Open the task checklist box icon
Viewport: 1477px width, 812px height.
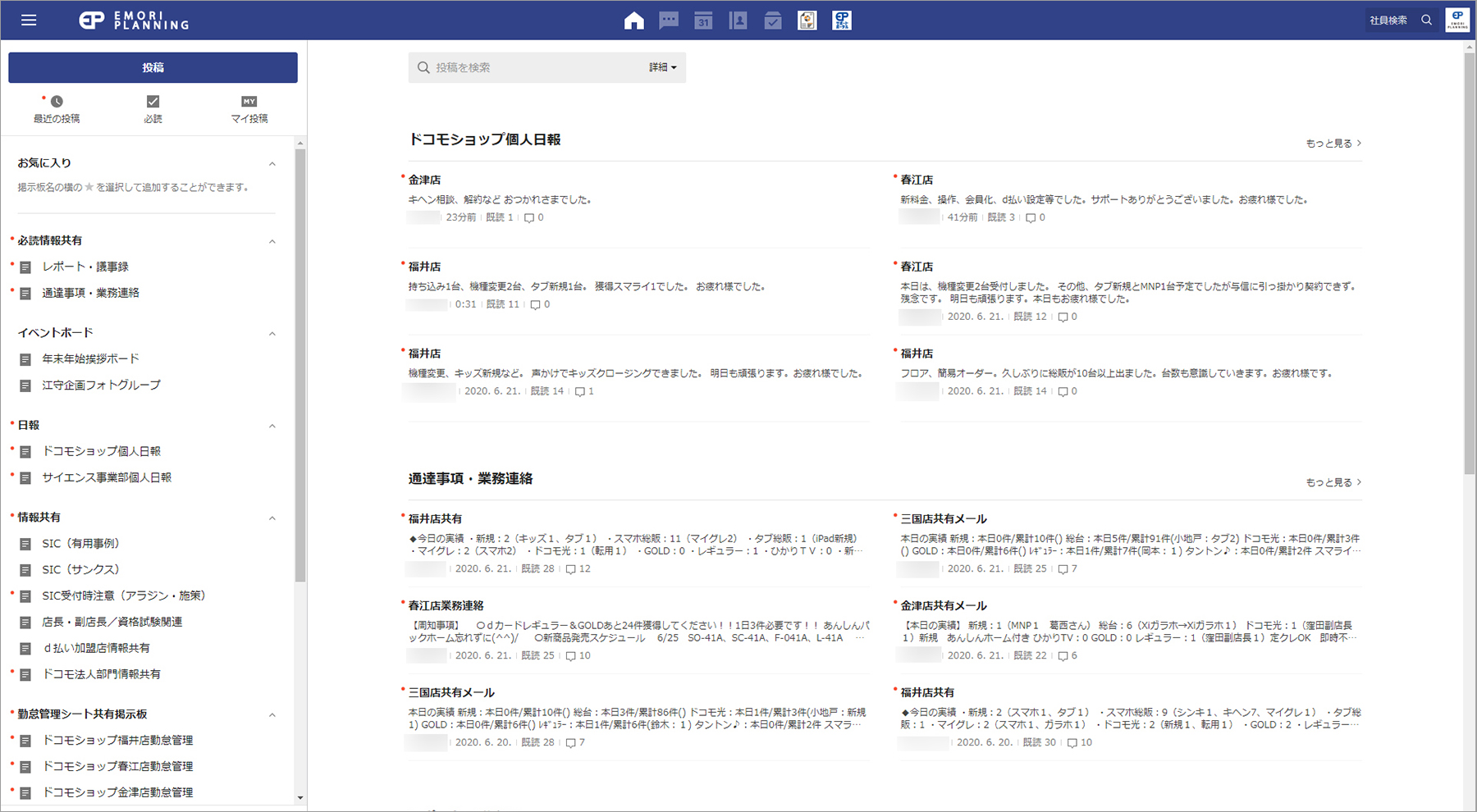pyautogui.click(x=773, y=21)
